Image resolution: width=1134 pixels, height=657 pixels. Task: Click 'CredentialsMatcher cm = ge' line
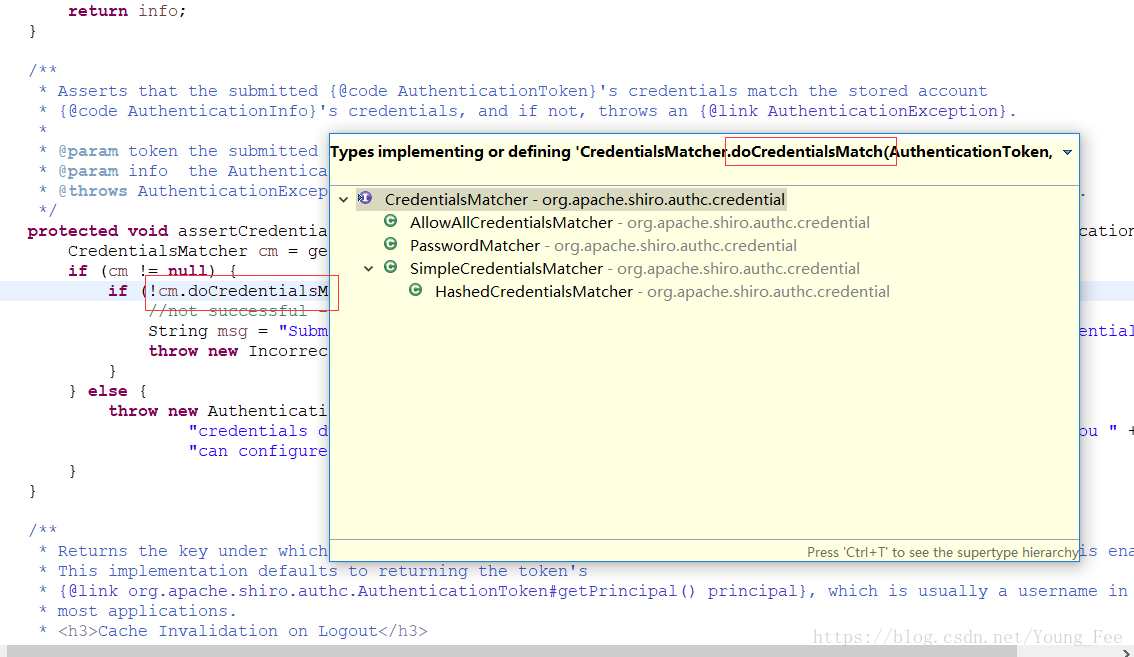pos(197,251)
